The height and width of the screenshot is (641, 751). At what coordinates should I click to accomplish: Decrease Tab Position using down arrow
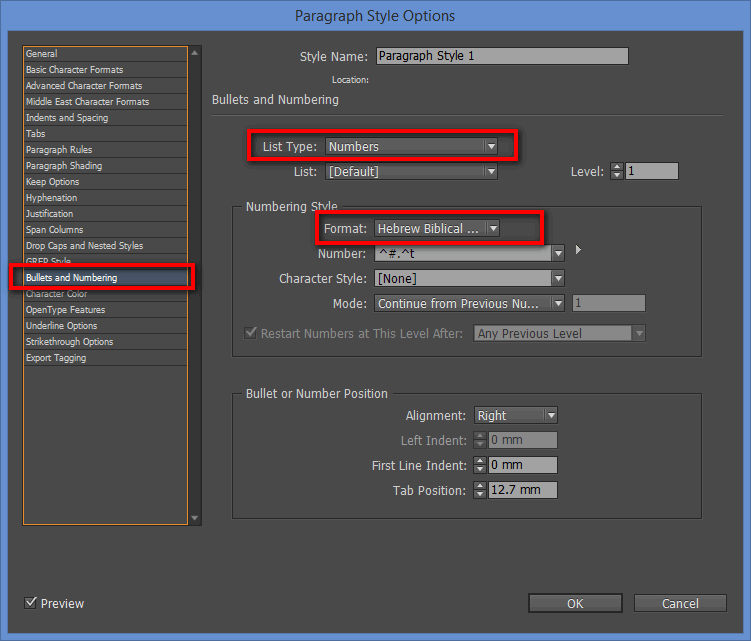click(479, 494)
